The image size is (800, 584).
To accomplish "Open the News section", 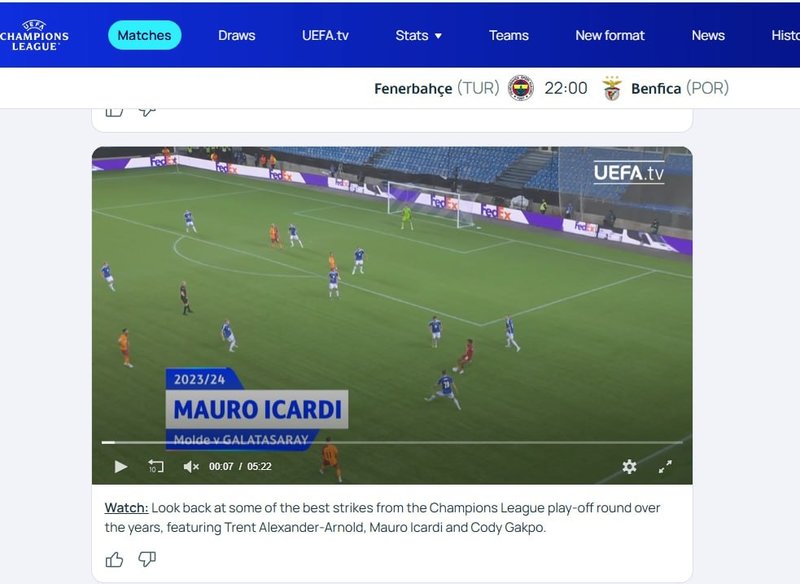I will pyautogui.click(x=708, y=35).
